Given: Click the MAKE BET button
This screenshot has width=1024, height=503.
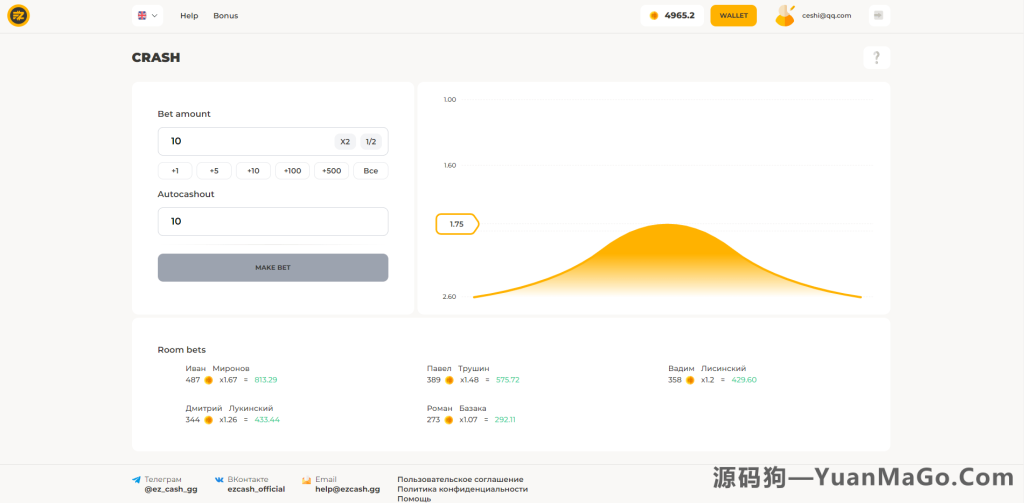Looking at the screenshot, I should pyautogui.click(x=273, y=268).
